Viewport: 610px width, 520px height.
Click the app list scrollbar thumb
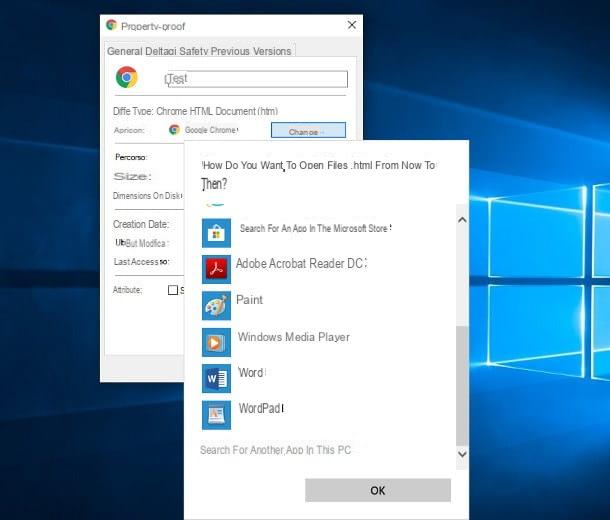462,386
